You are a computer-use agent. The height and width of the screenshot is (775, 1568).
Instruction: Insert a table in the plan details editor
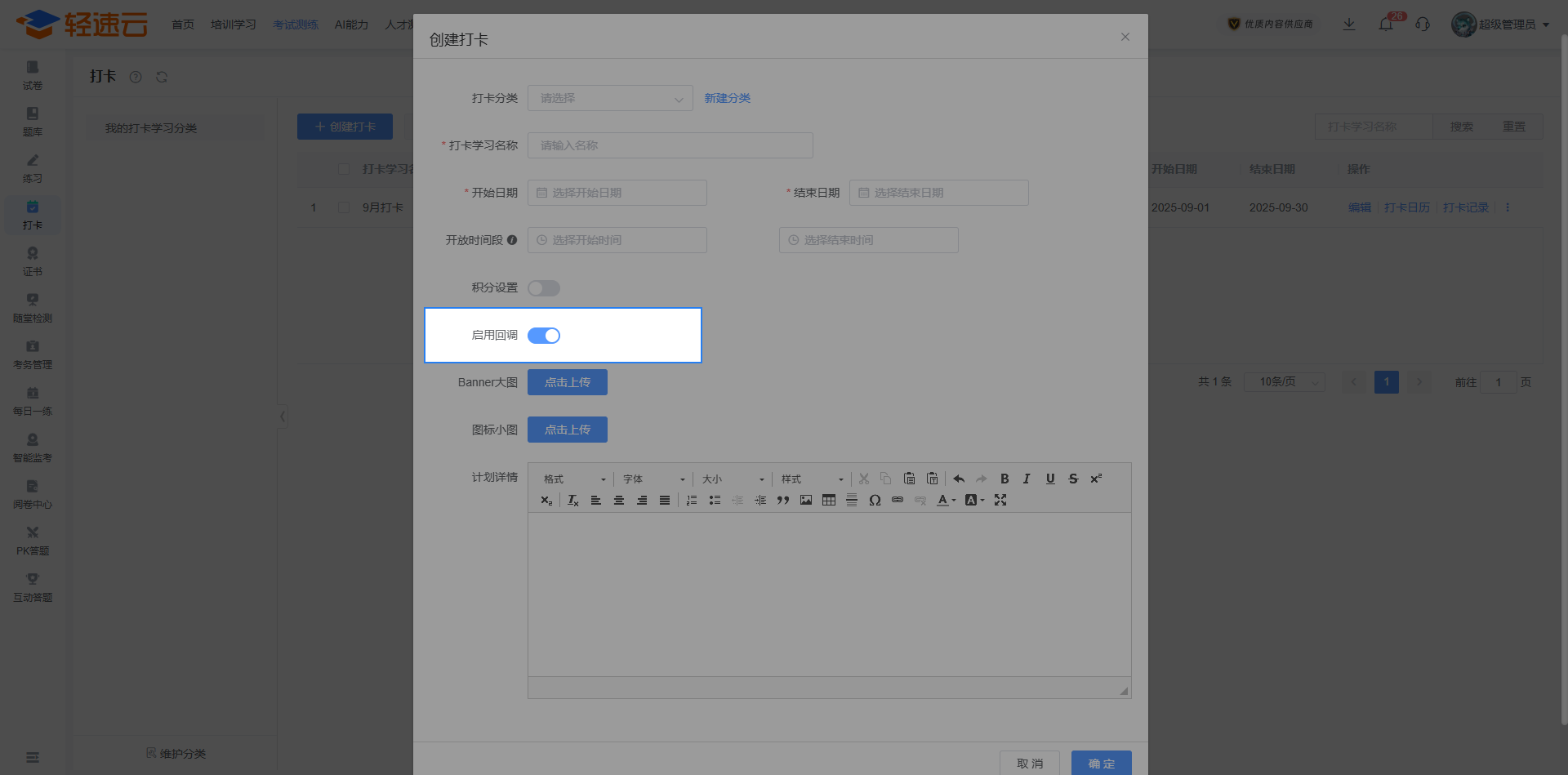829,500
